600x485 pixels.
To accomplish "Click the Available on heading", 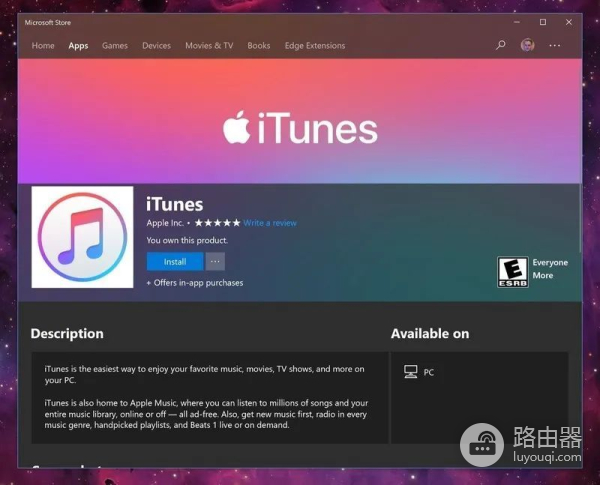I will [430, 333].
